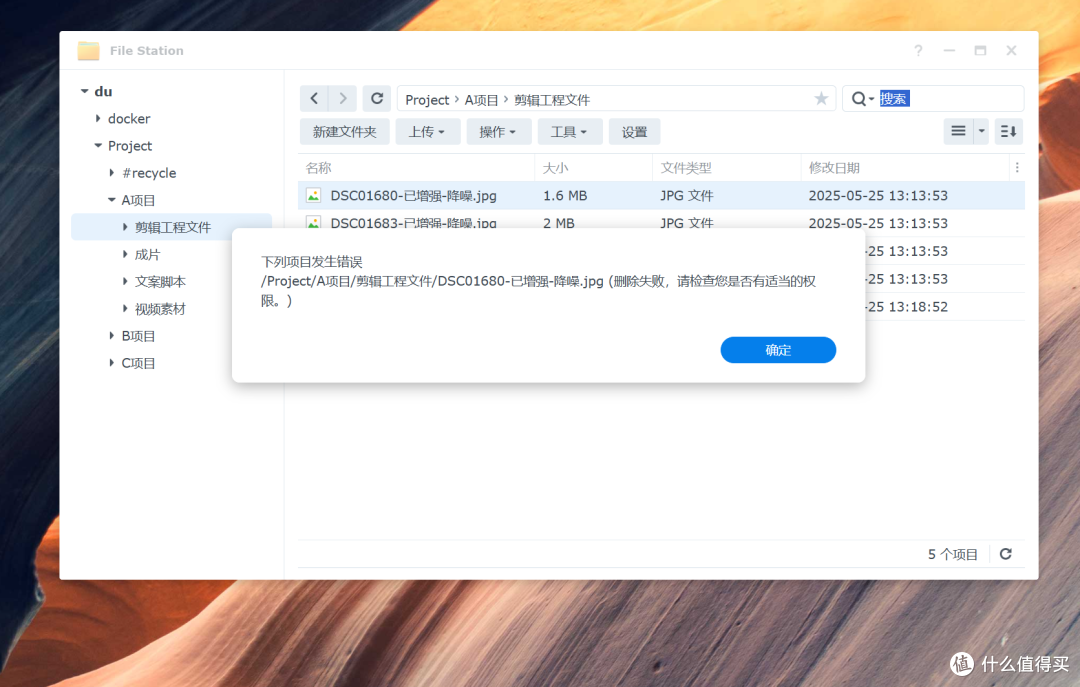Expand the B项目 folder arrow
Screen dimensions: 1080x687
pos(112,336)
